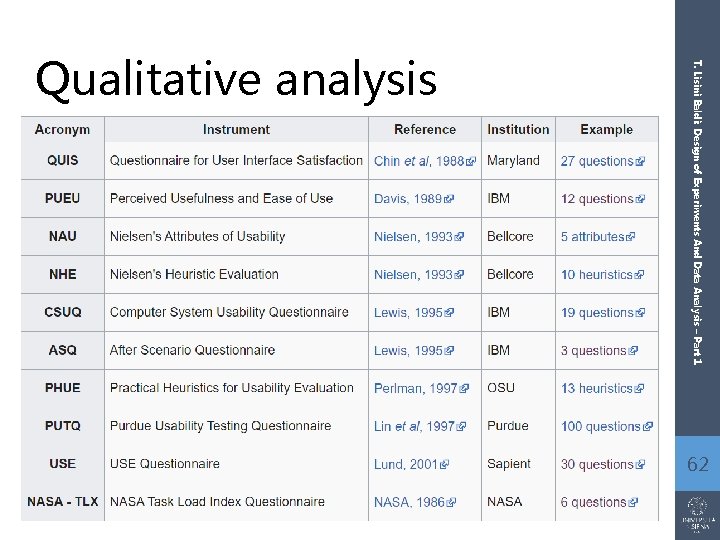Open the 13 heuristics example link
This screenshot has width=720, height=540.
click(x=597, y=388)
